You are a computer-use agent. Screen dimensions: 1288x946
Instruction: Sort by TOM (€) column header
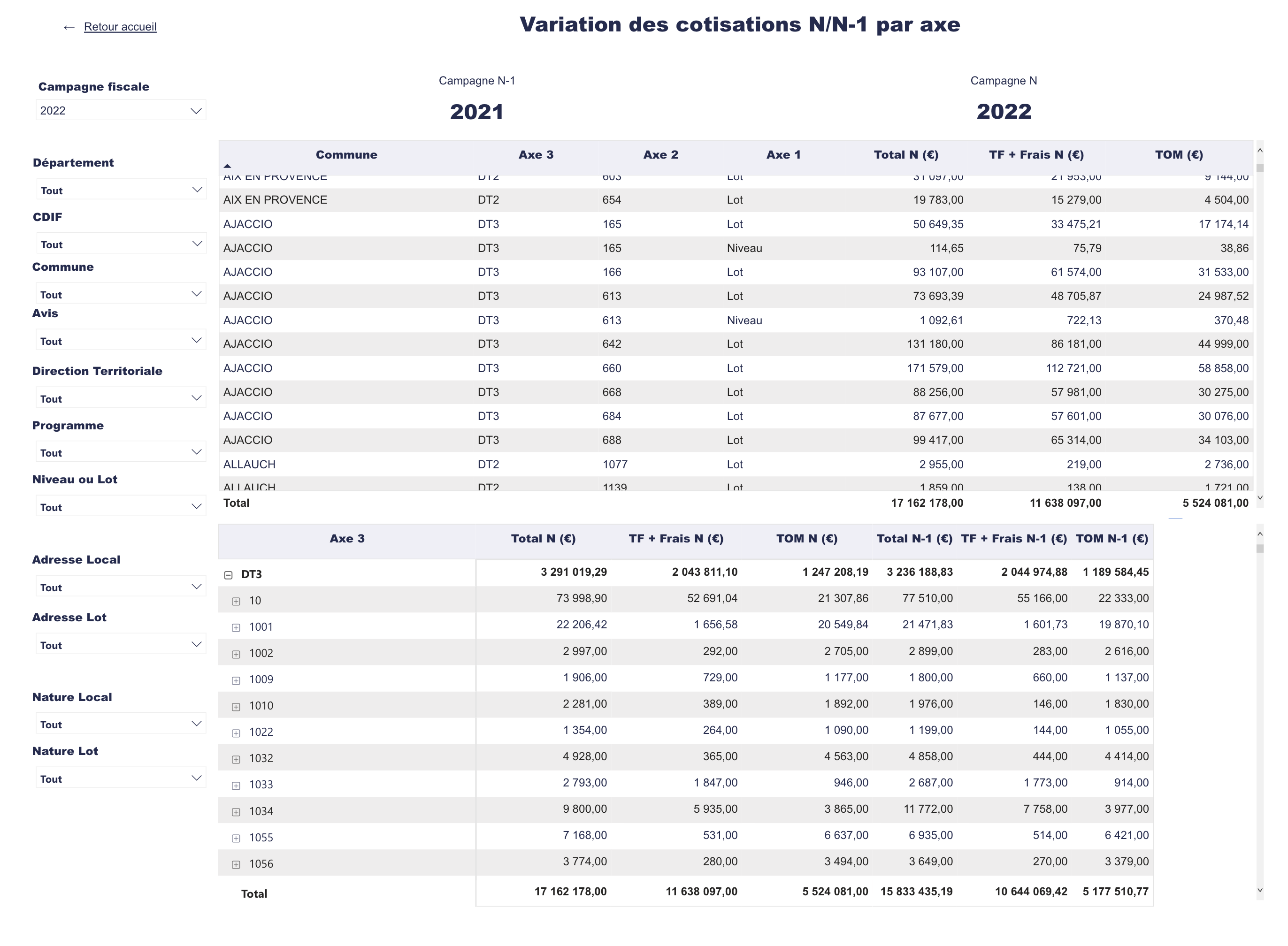1178,154
